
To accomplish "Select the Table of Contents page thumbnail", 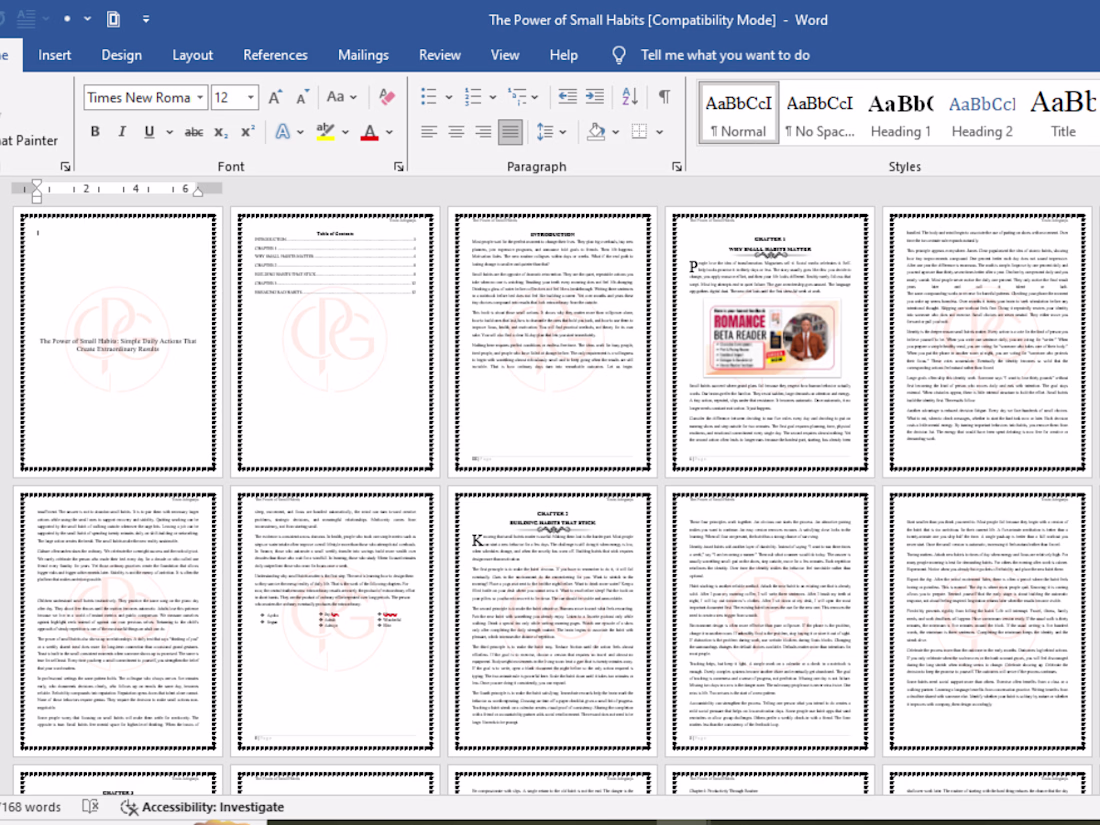I will pyautogui.click(x=335, y=342).
